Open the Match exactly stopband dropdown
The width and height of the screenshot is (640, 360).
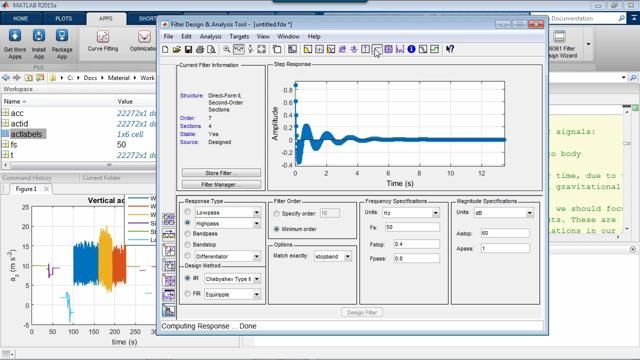click(347, 256)
